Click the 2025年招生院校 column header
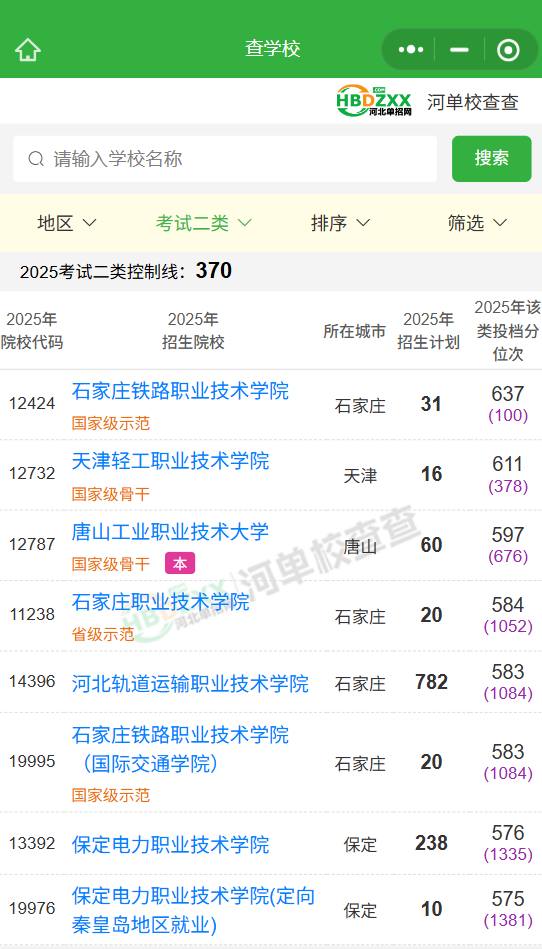This screenshot has height=949, width=542. [x=193, y=331]
